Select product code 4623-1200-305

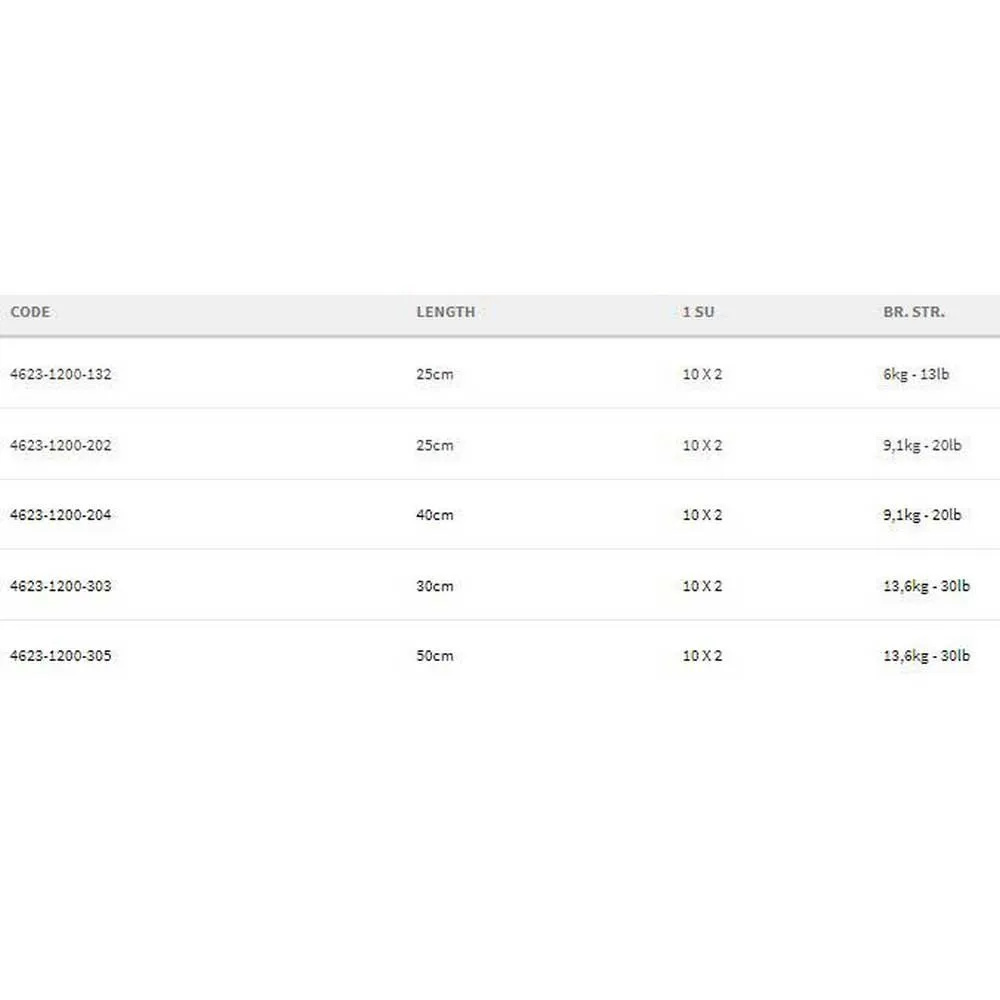tap(60, 656)
